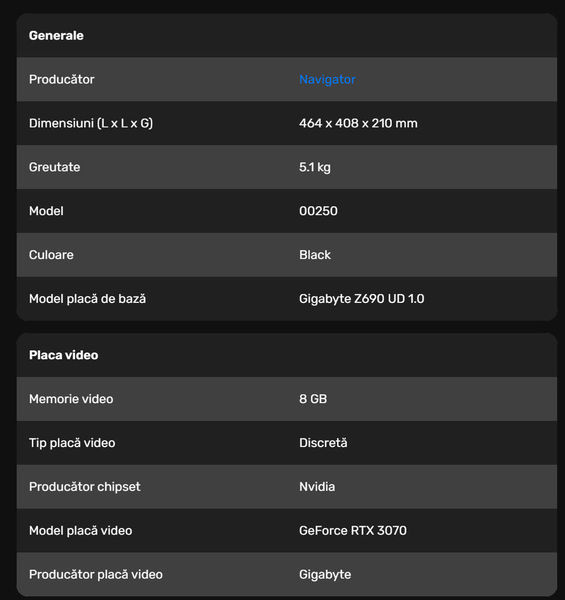Click the Memorie video label
This screenshot has width=565, height=600.
(x=71, y=399)
